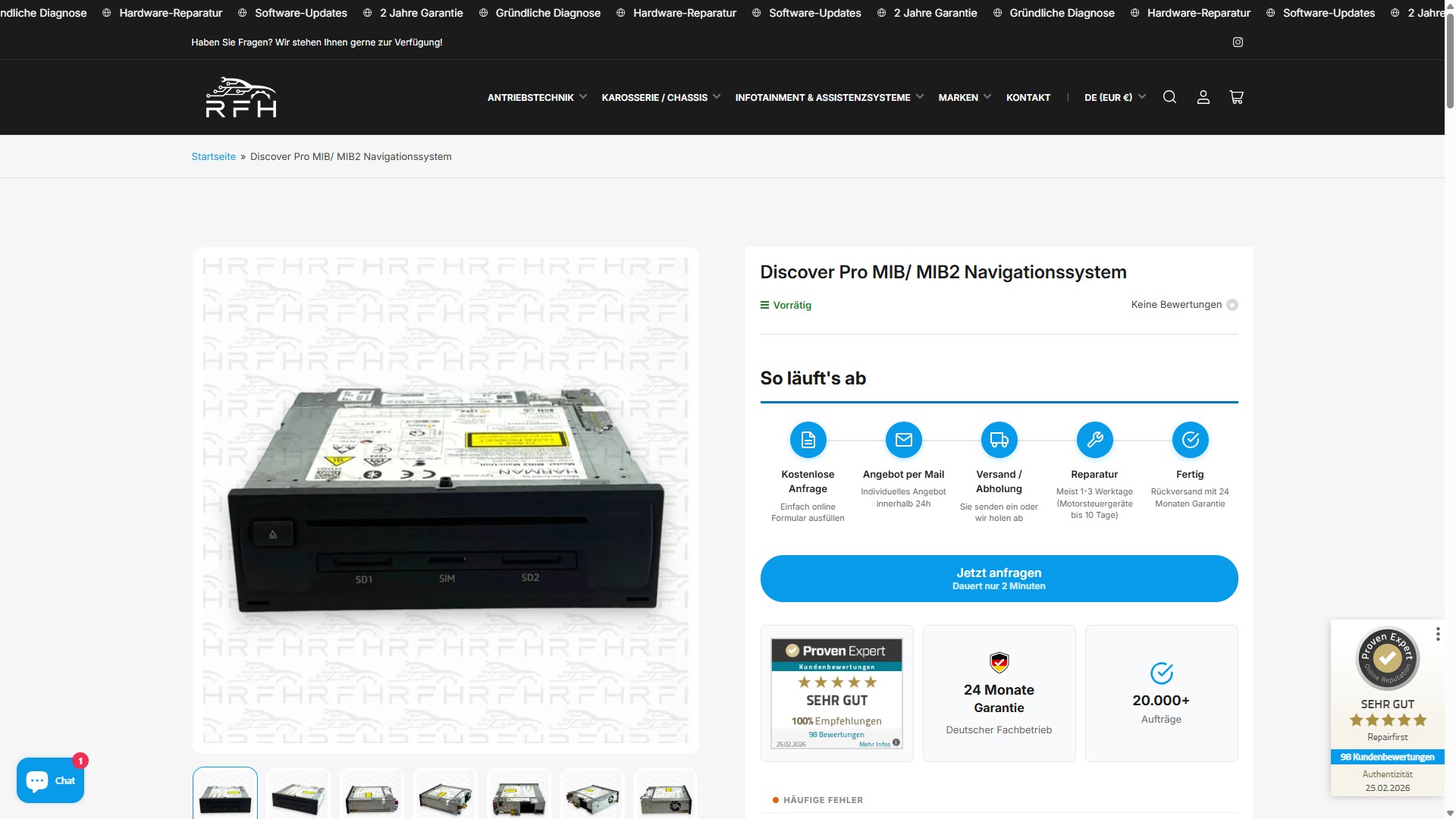The height and width of the screenshot is (819, 1456).
Task: Click the Instagram icon in top bar
Action: pyautogui.click(x=1238, y=42)
